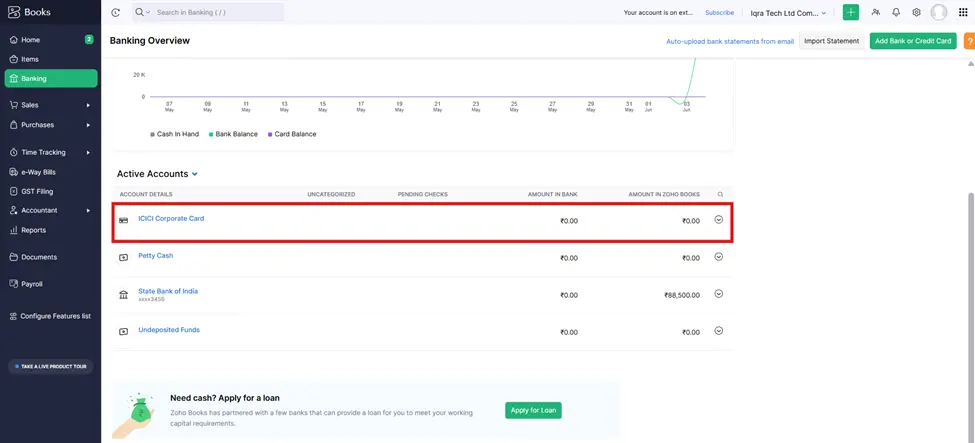Open State Bank of India row options chevron
975x443 pixels.
(719, 294)
